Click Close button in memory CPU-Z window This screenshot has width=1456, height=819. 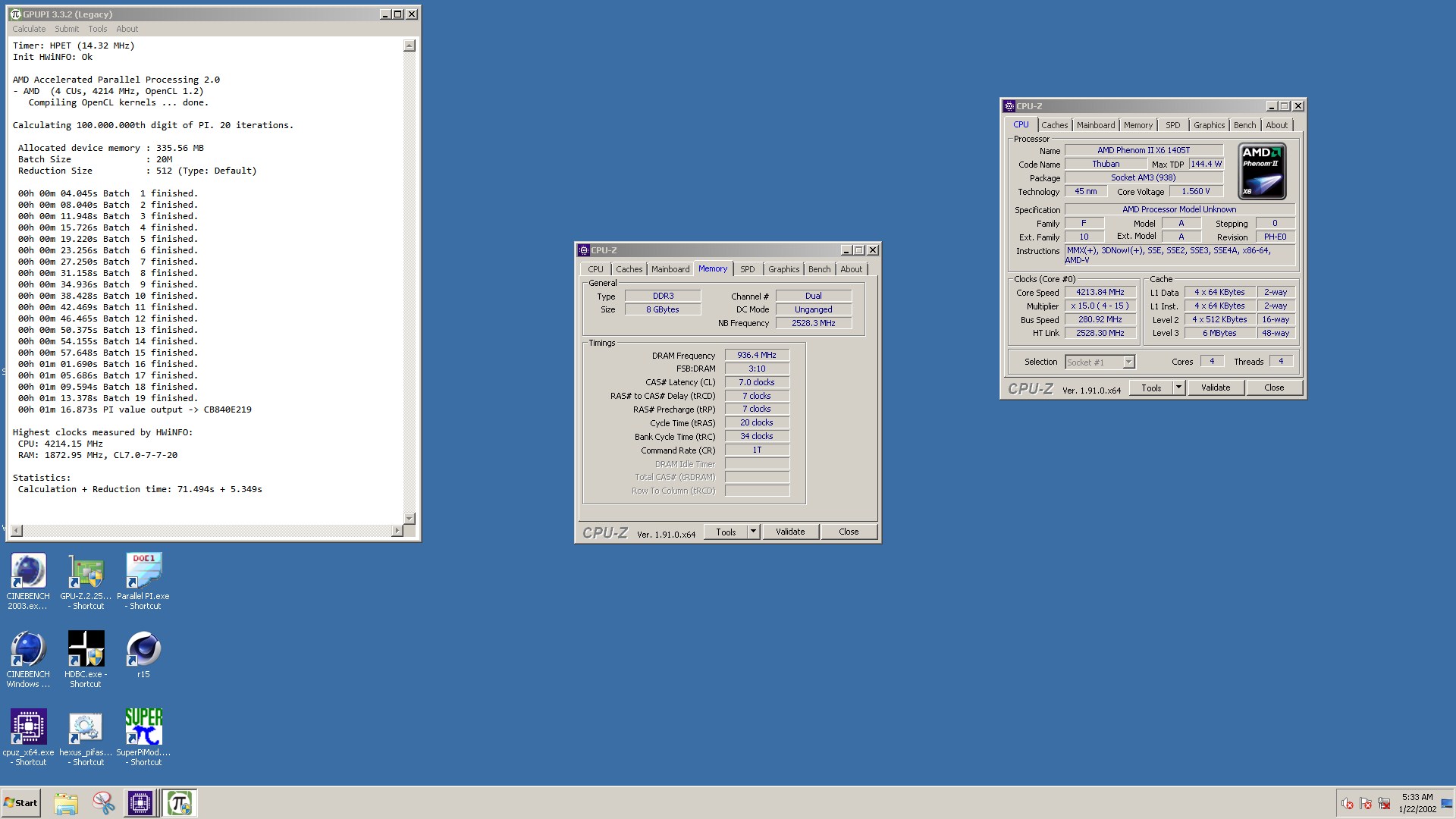pos(849,532)
